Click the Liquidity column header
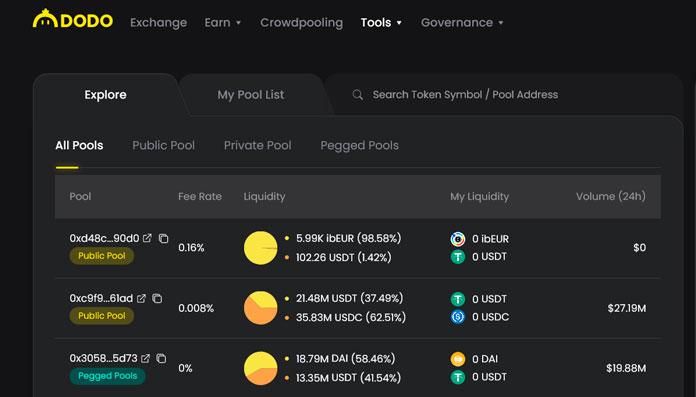Image resolution: width=696 pixels, height=397 pixels. (265, 197)
